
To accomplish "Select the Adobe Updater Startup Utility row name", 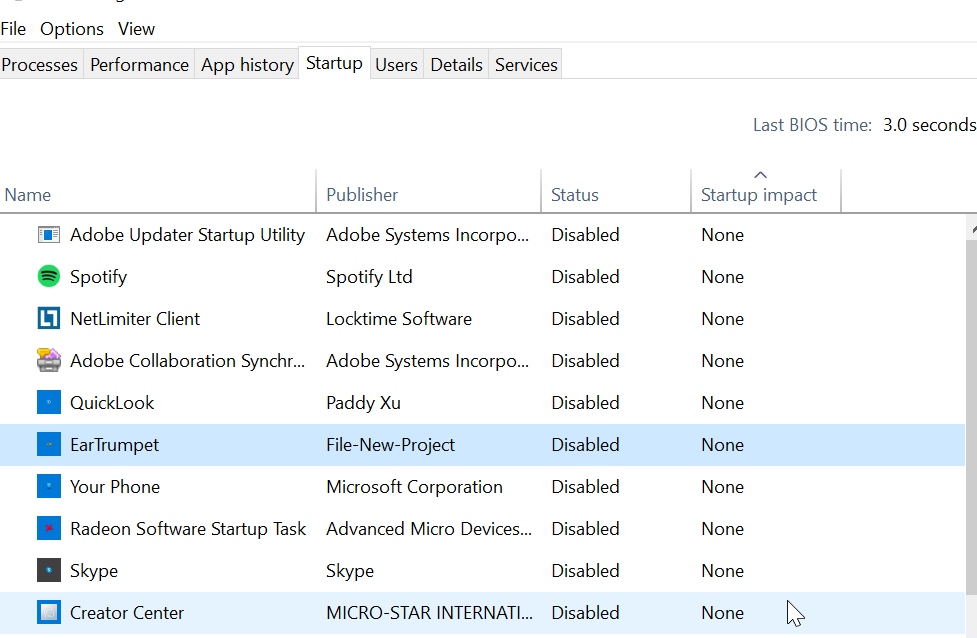I will tap(187, 235).
